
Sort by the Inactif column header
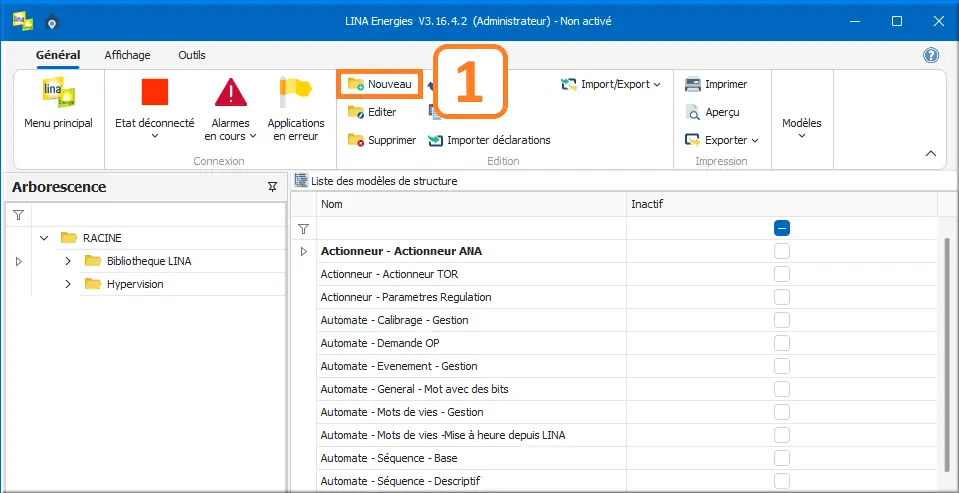pos(782,204)
